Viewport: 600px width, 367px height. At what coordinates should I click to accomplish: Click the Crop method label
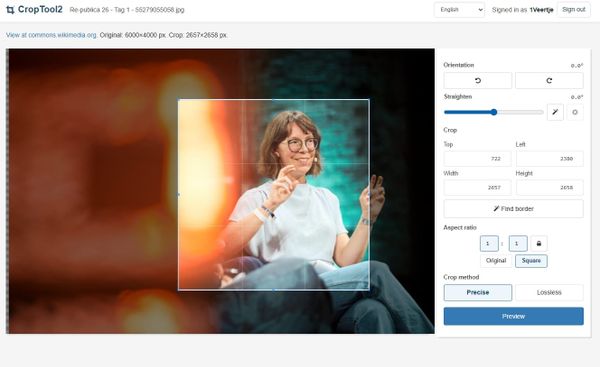[x=461, y=277]
